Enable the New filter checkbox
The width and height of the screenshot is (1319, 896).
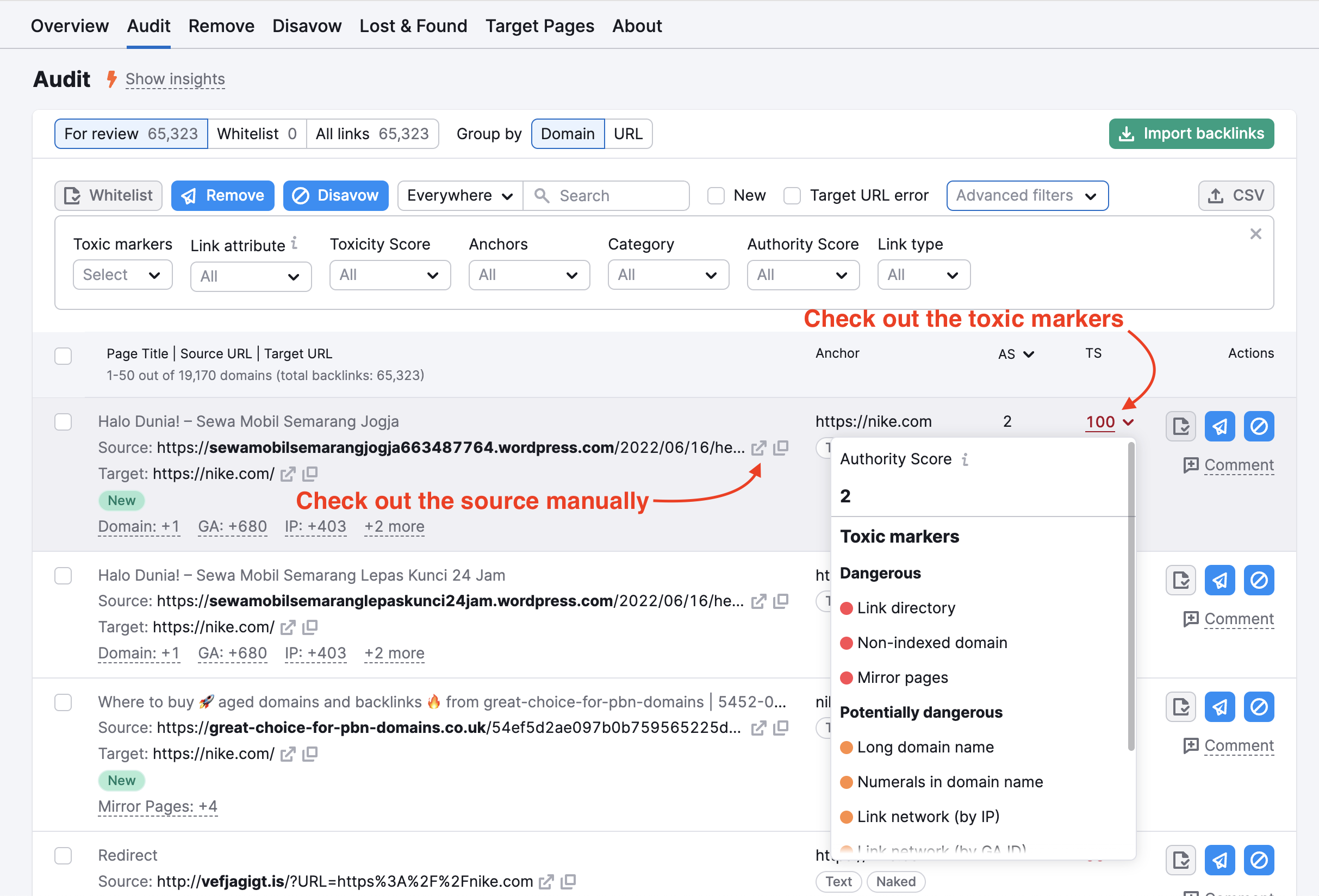[716, 195]
